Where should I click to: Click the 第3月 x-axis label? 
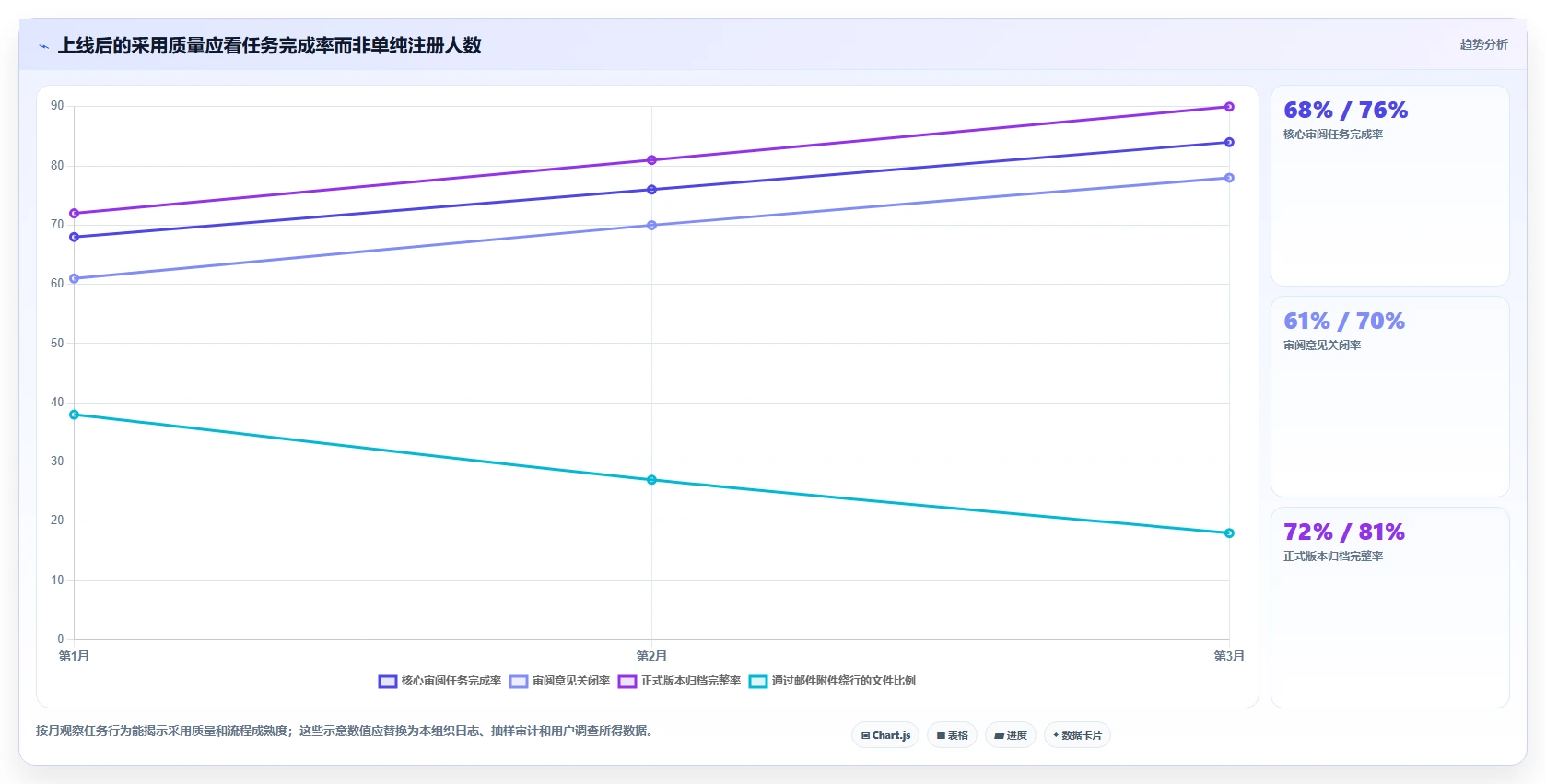(x=1229, y=657)
